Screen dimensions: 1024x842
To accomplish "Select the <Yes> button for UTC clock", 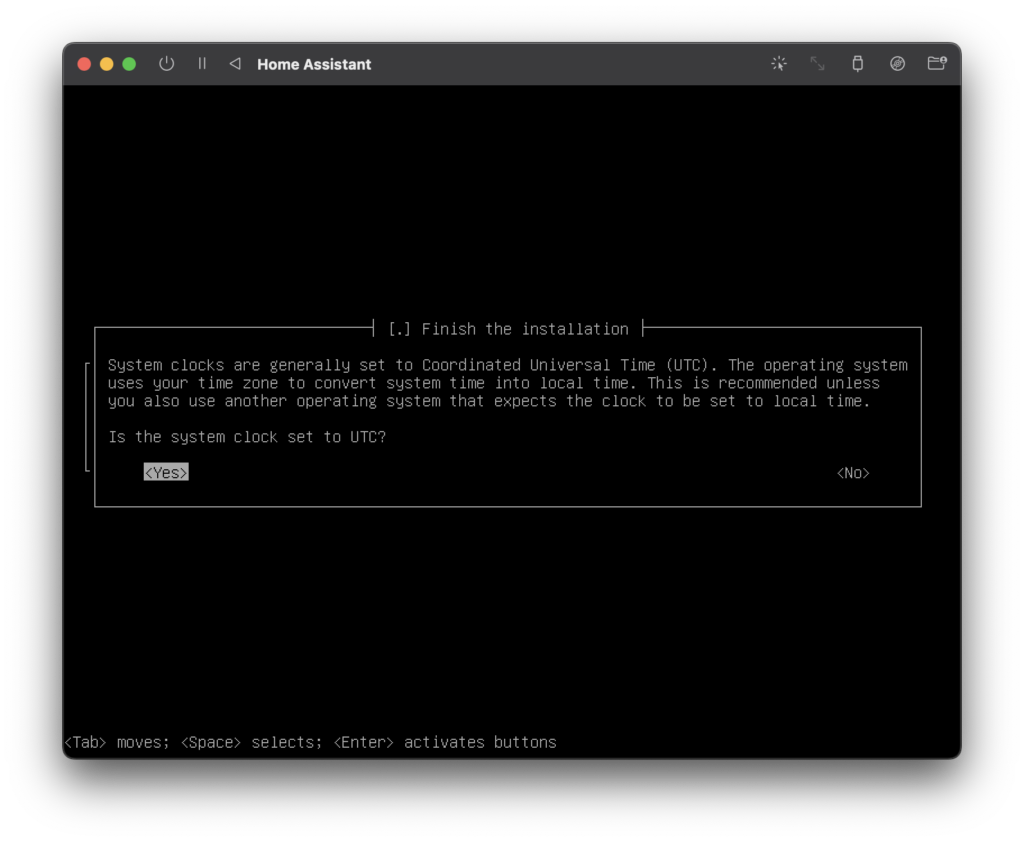I will [166, 472].
